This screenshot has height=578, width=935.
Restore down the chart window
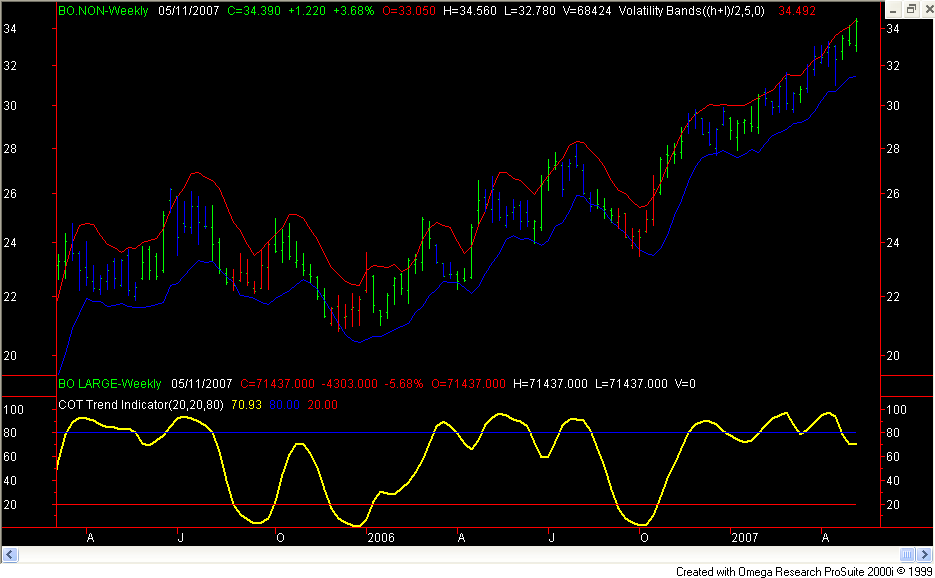coord(911,10)
